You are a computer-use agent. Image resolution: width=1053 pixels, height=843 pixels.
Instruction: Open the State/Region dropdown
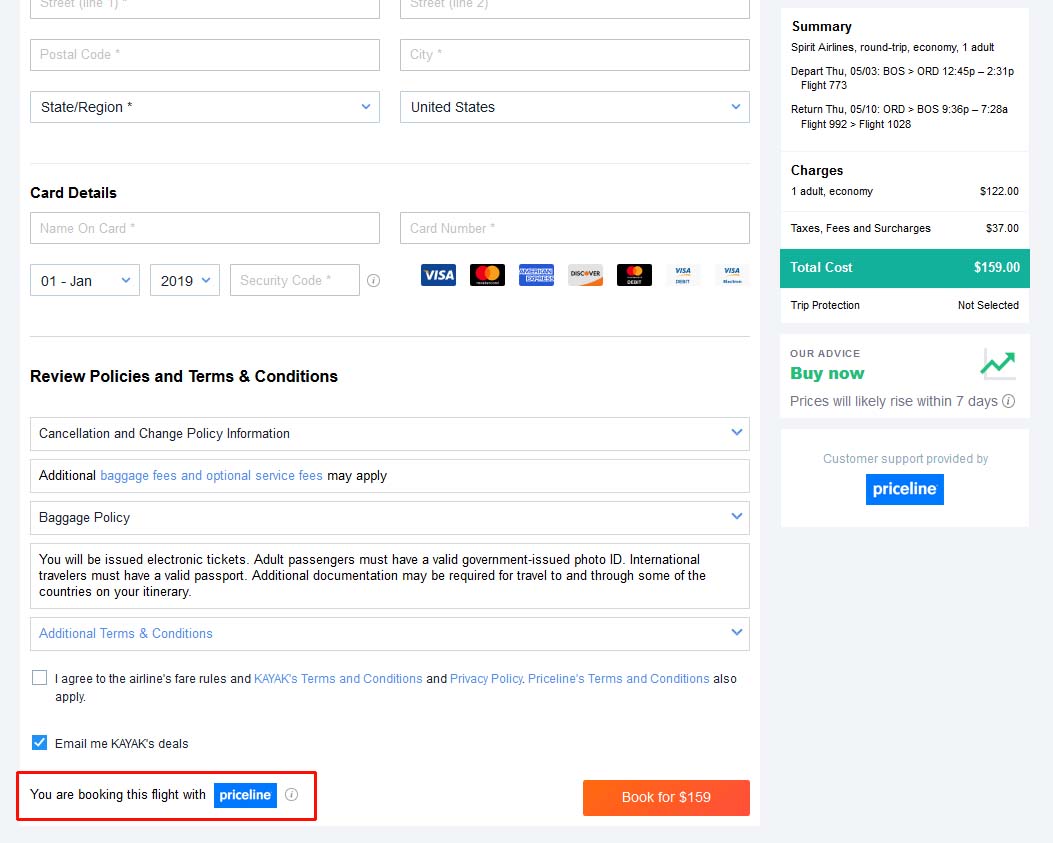click(x=205, y=107)
